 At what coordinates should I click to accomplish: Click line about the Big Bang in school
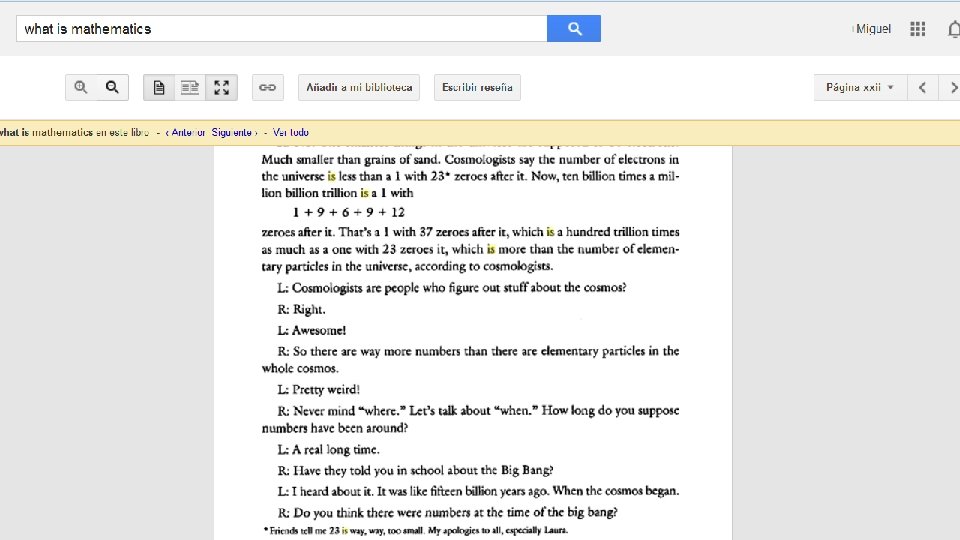[x=415, y=470]
